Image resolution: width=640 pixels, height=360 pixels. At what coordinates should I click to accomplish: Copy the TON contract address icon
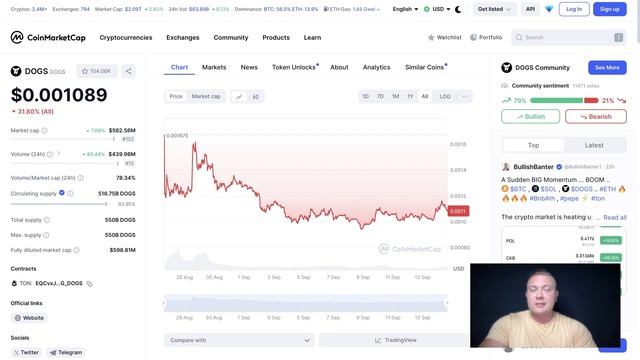(x=89, y=284)
